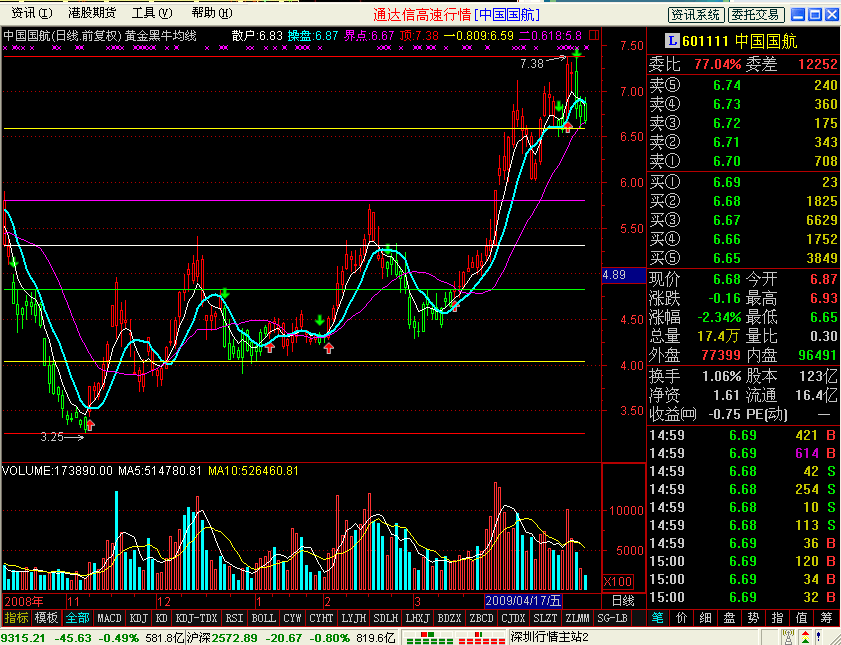The width and height of the screenshot is (841, 645).
Task: Choose the ZBCD indicator
Action: (481, 618)
